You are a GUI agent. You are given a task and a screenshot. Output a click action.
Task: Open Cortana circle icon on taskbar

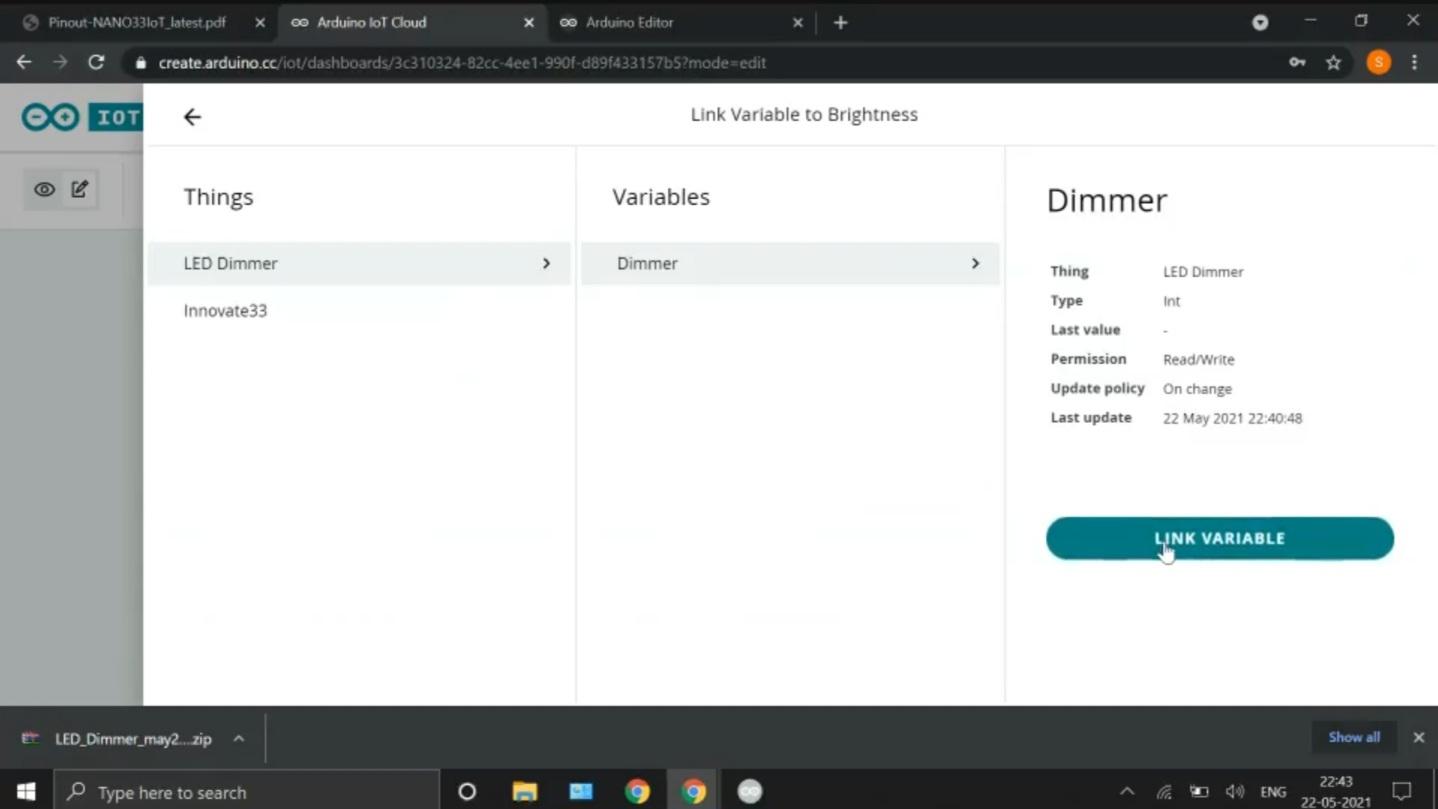click(467, 791)
